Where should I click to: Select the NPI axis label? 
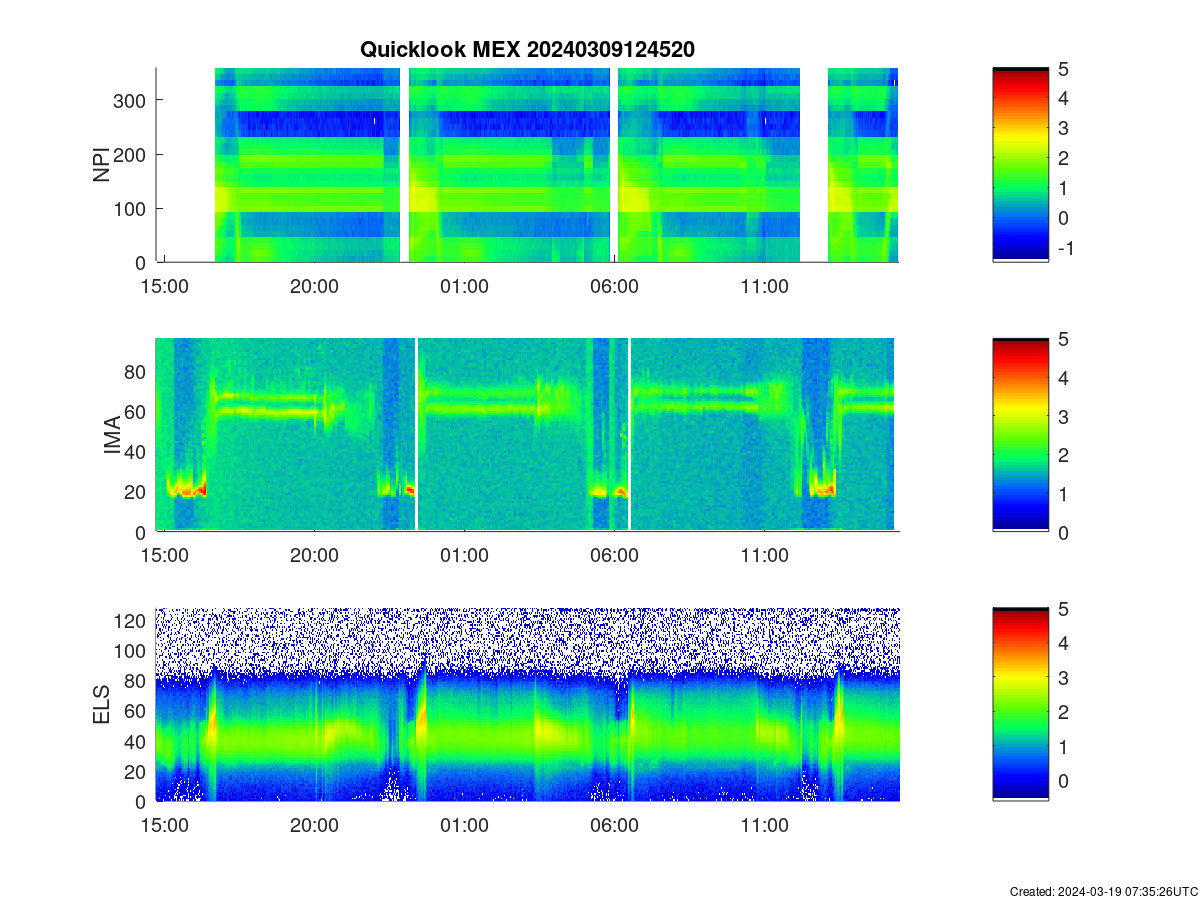pos(102,165)
